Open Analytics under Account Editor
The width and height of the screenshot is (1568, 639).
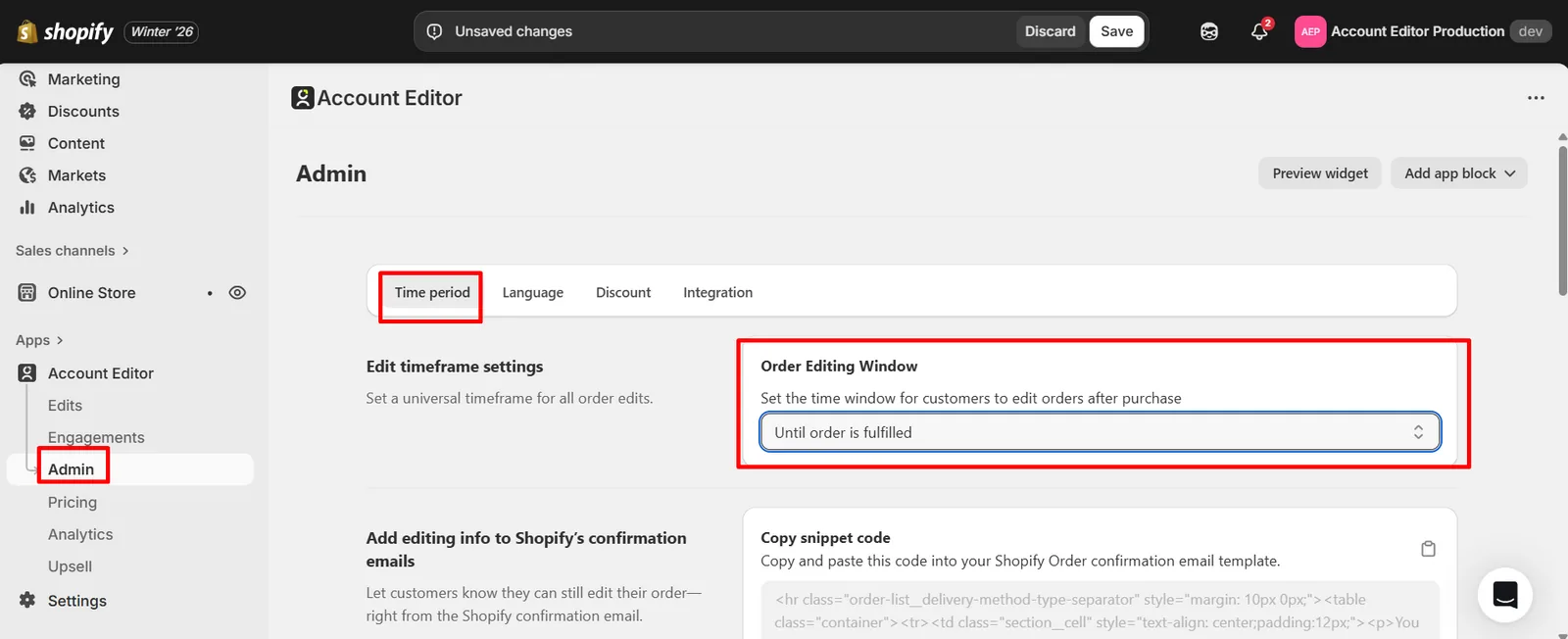(x=80, y=535)
